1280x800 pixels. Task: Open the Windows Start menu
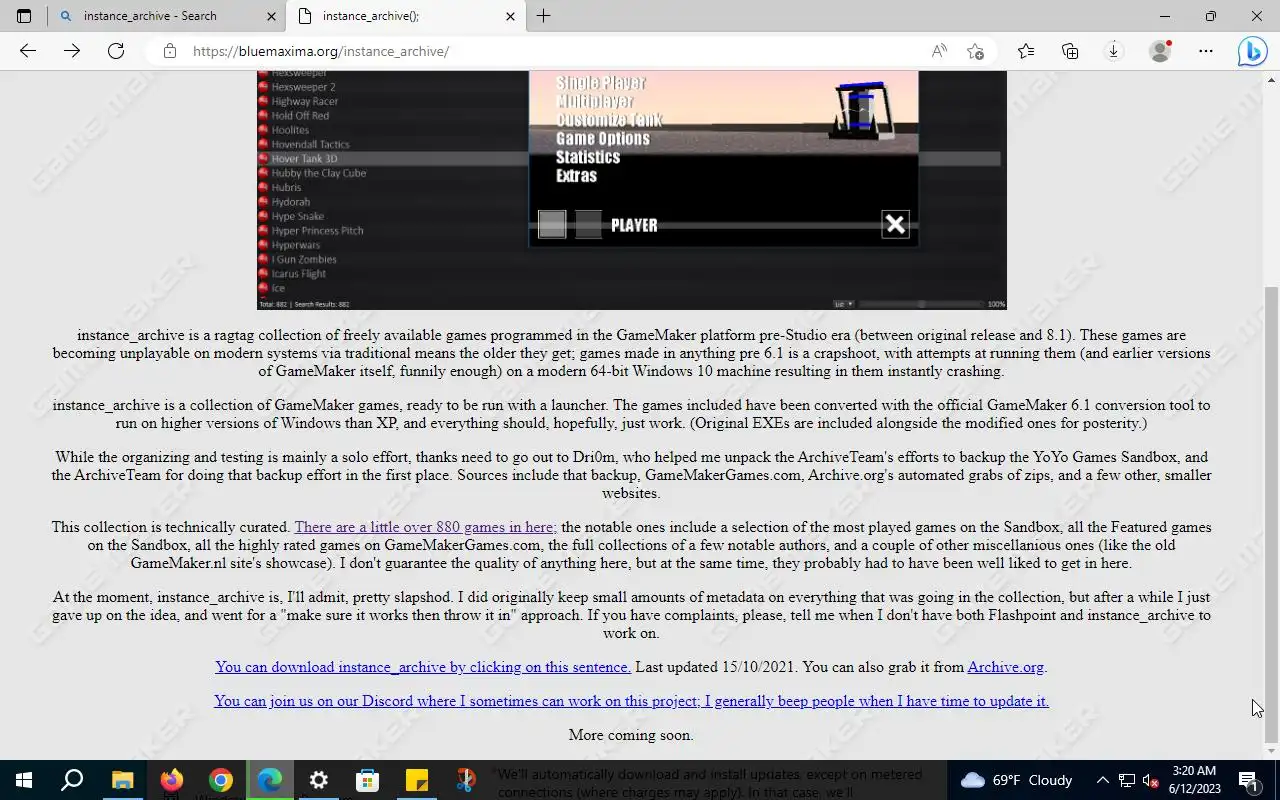(24, 780)
